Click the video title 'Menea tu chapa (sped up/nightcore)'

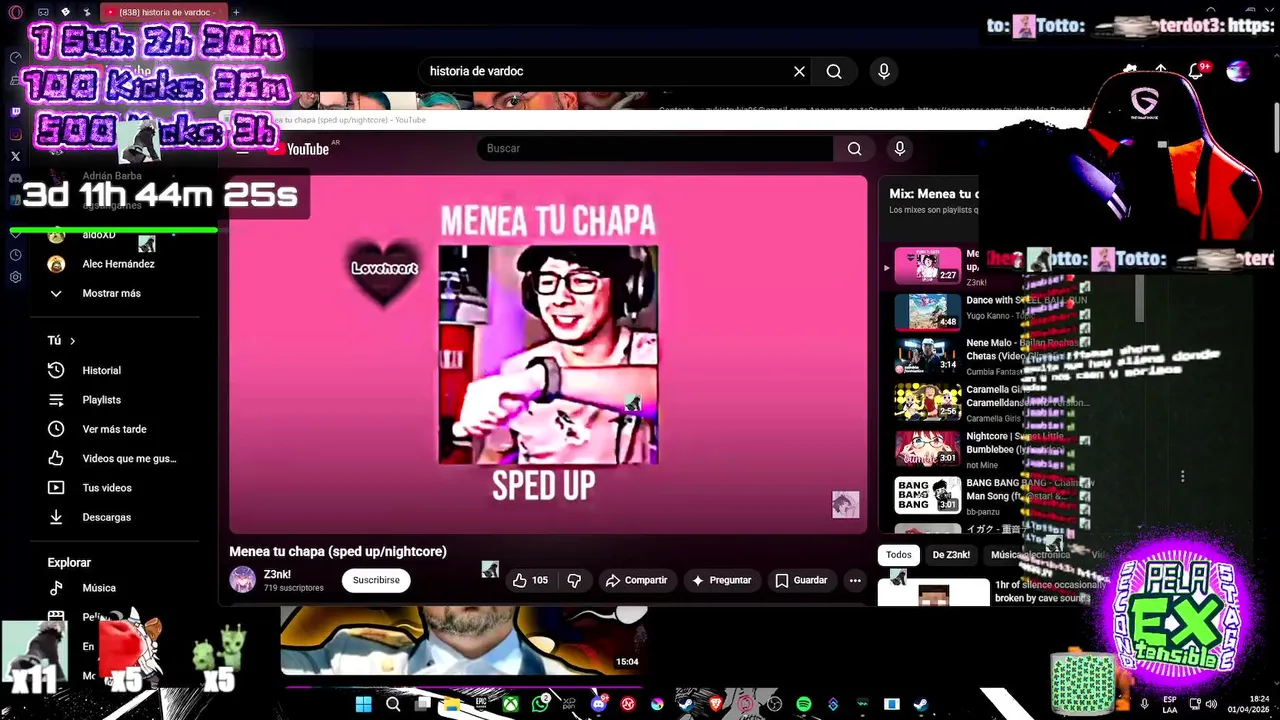click(338, 551)
